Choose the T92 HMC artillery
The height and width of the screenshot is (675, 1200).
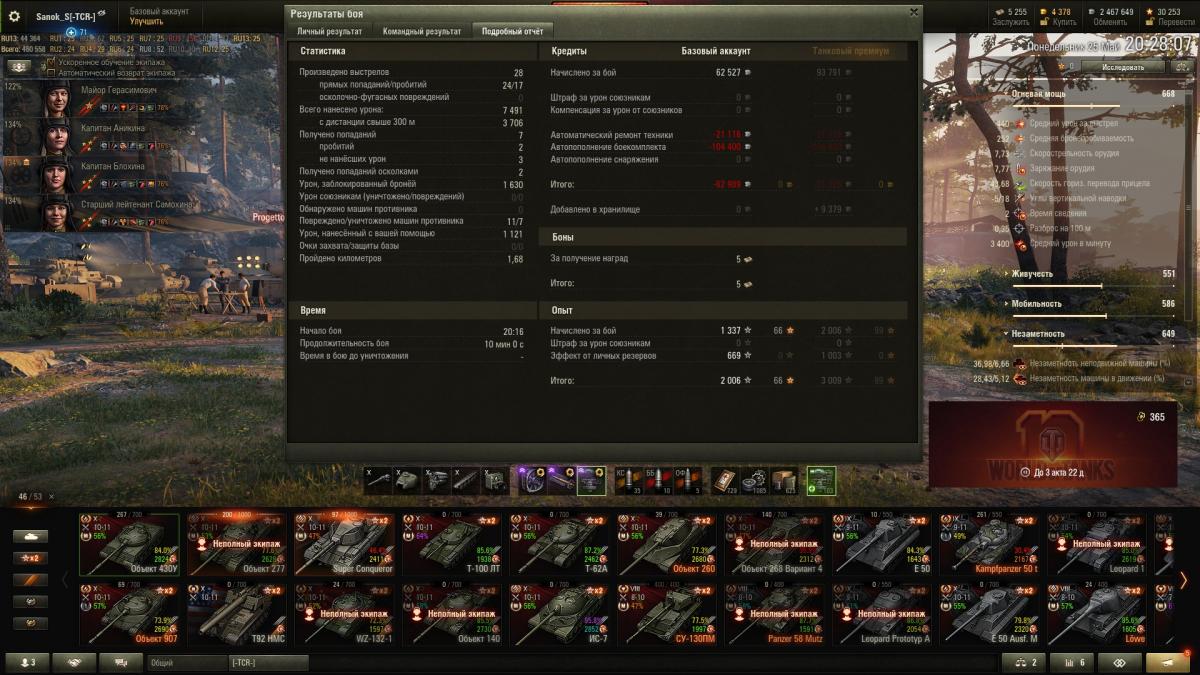click(x=236, y=614)
